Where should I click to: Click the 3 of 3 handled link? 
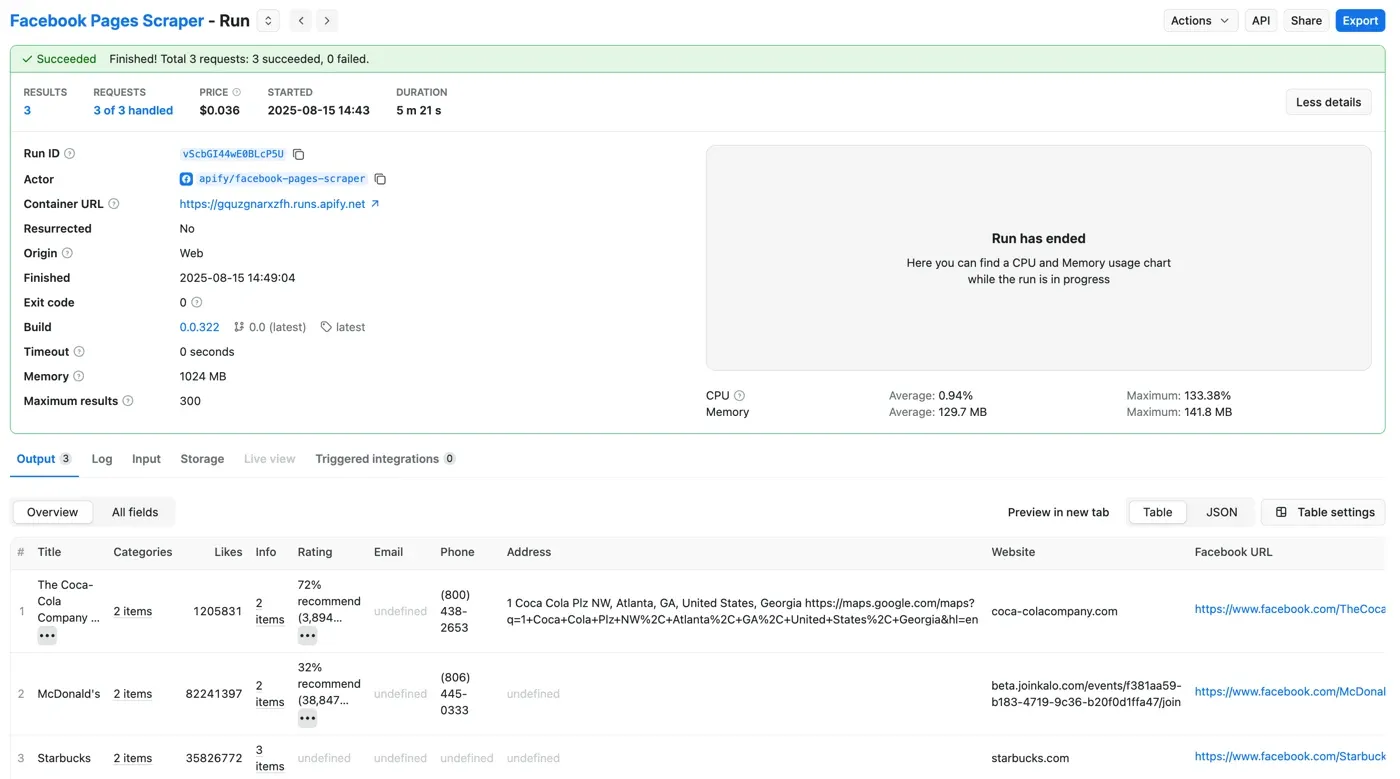[133, 111]
